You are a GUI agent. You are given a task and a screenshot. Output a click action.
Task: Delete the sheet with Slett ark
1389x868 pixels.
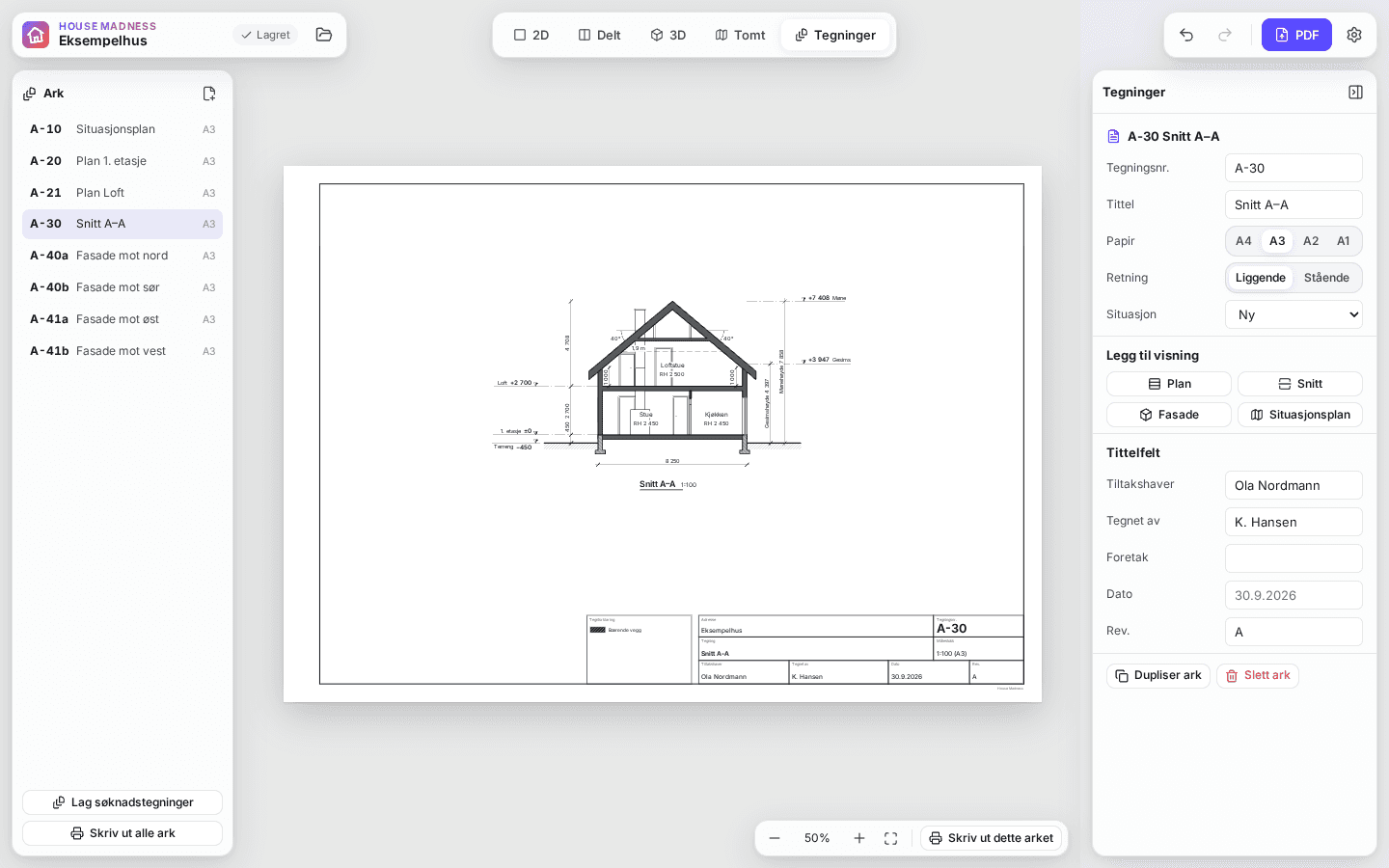coord(1258,676)
